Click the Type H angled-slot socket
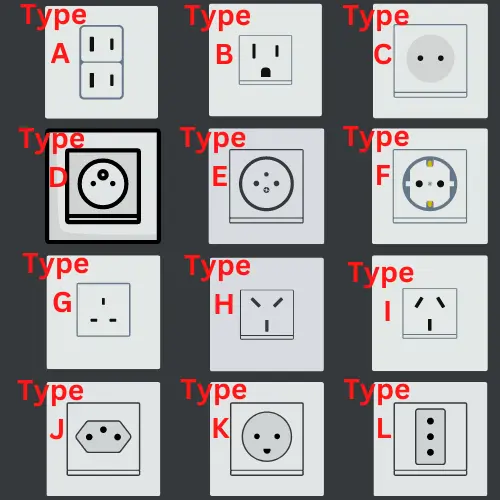This screenshot has width=500, height=500. click(267, 314)
